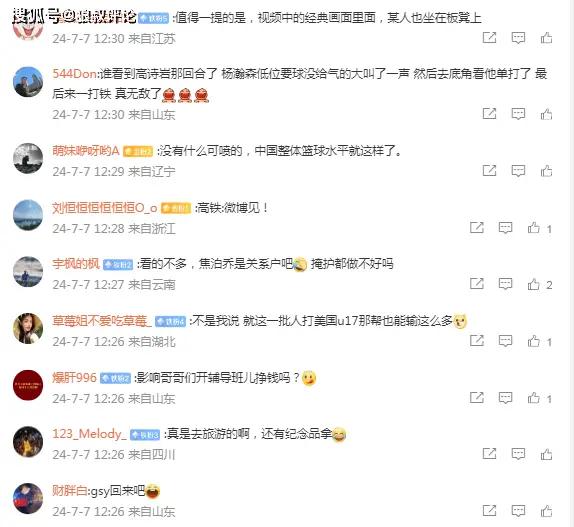Image resolution: width=574 pixels, height=527 pixels.
Task: Open 宇枫的枫's profile avatar
Action: pyautogui.click(x=28, y=272)
